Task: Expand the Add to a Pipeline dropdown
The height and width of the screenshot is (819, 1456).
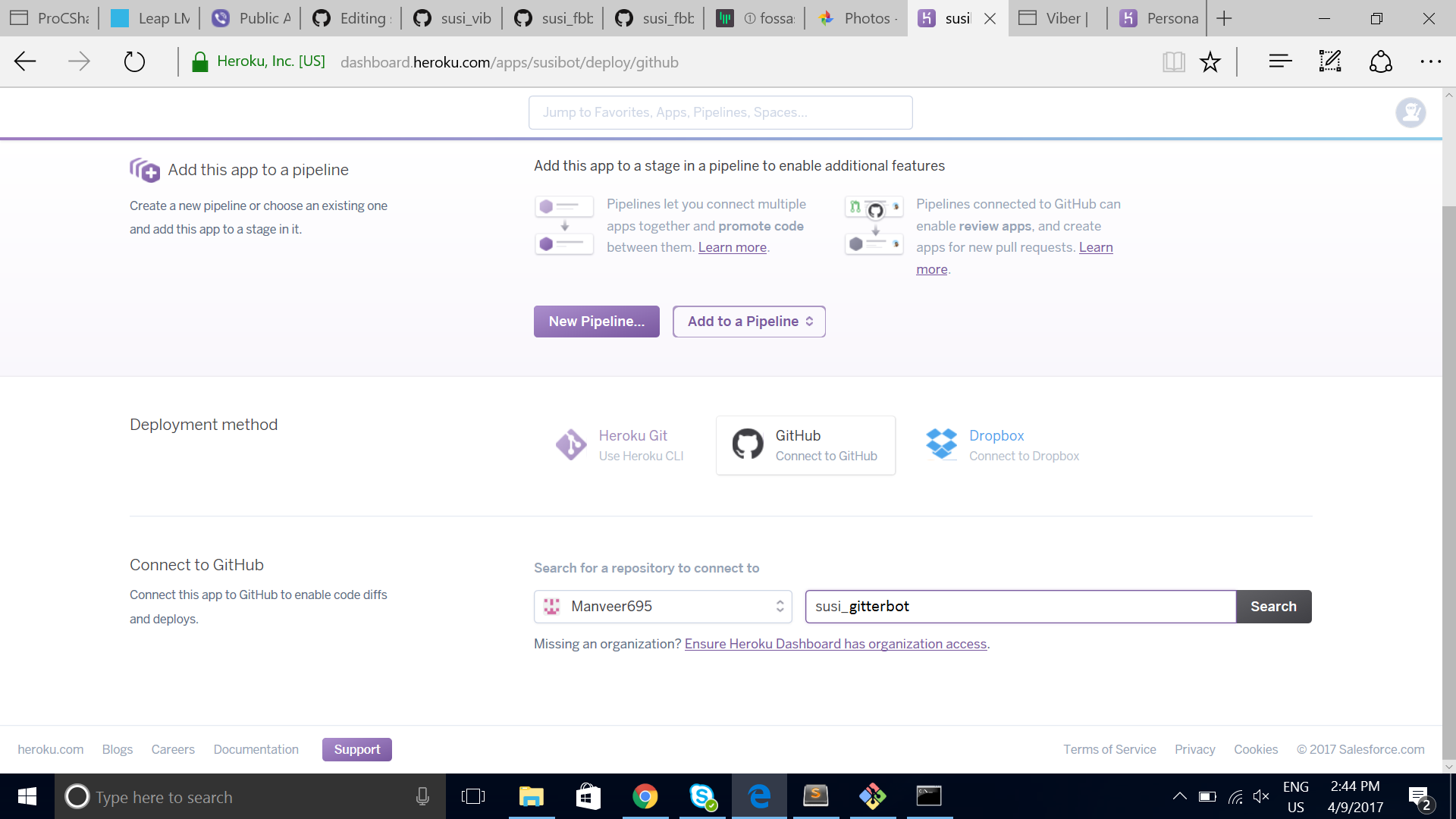Action: pos(748,322)
